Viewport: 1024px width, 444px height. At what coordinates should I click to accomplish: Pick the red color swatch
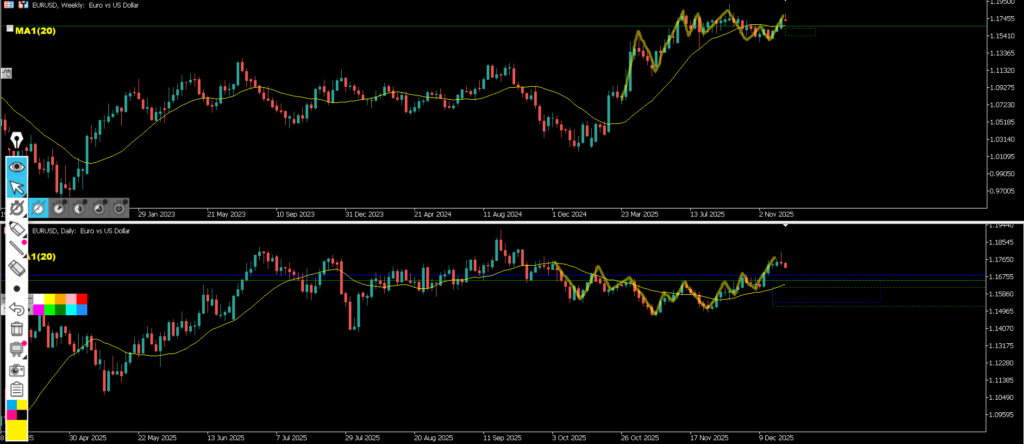82,299
